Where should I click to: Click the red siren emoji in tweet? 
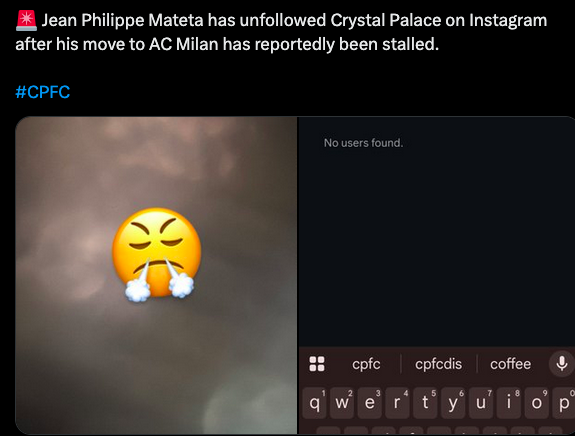pos(26,21)
